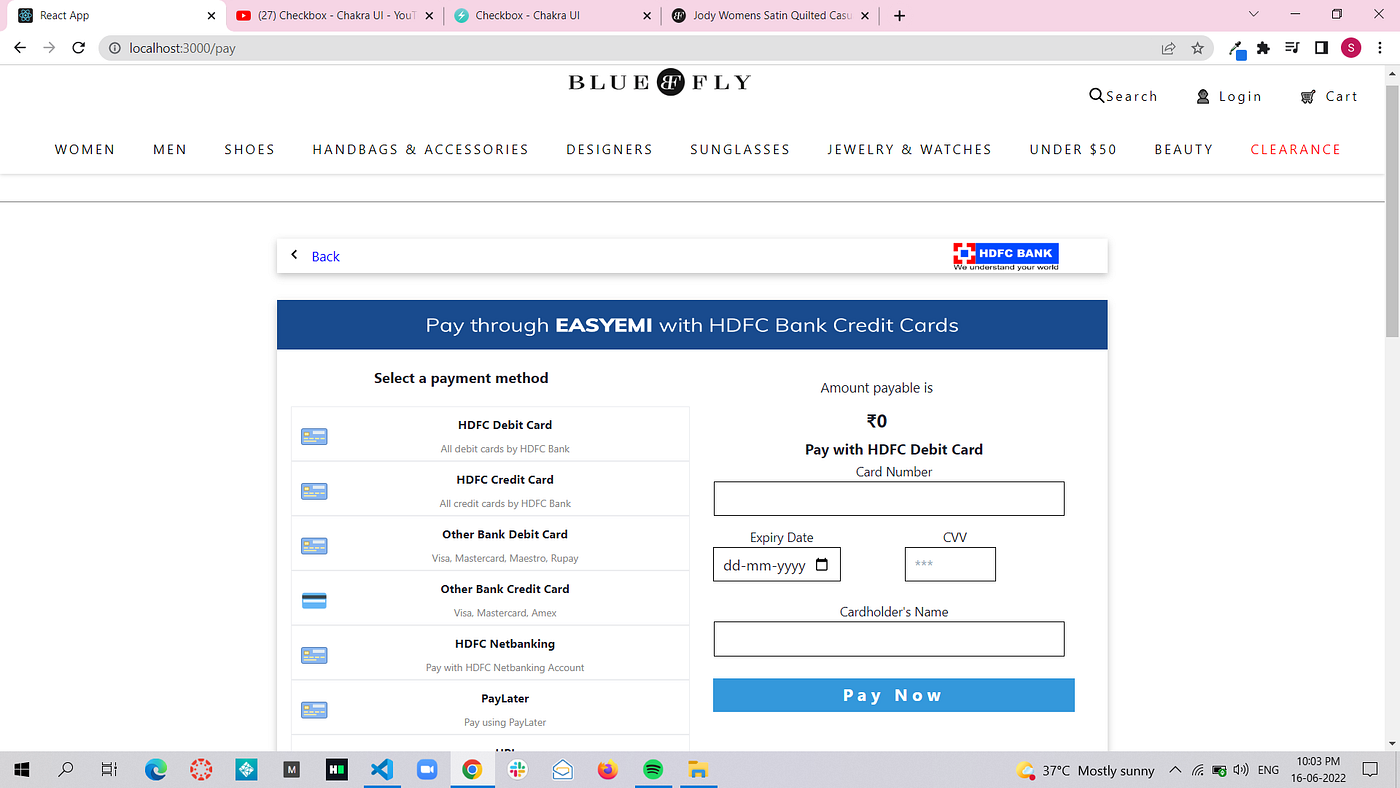The image size is (1400, 788).
Task: Open JEWELRY & WATCHES category
Action: pyautogui.click(x=909, y=149)
